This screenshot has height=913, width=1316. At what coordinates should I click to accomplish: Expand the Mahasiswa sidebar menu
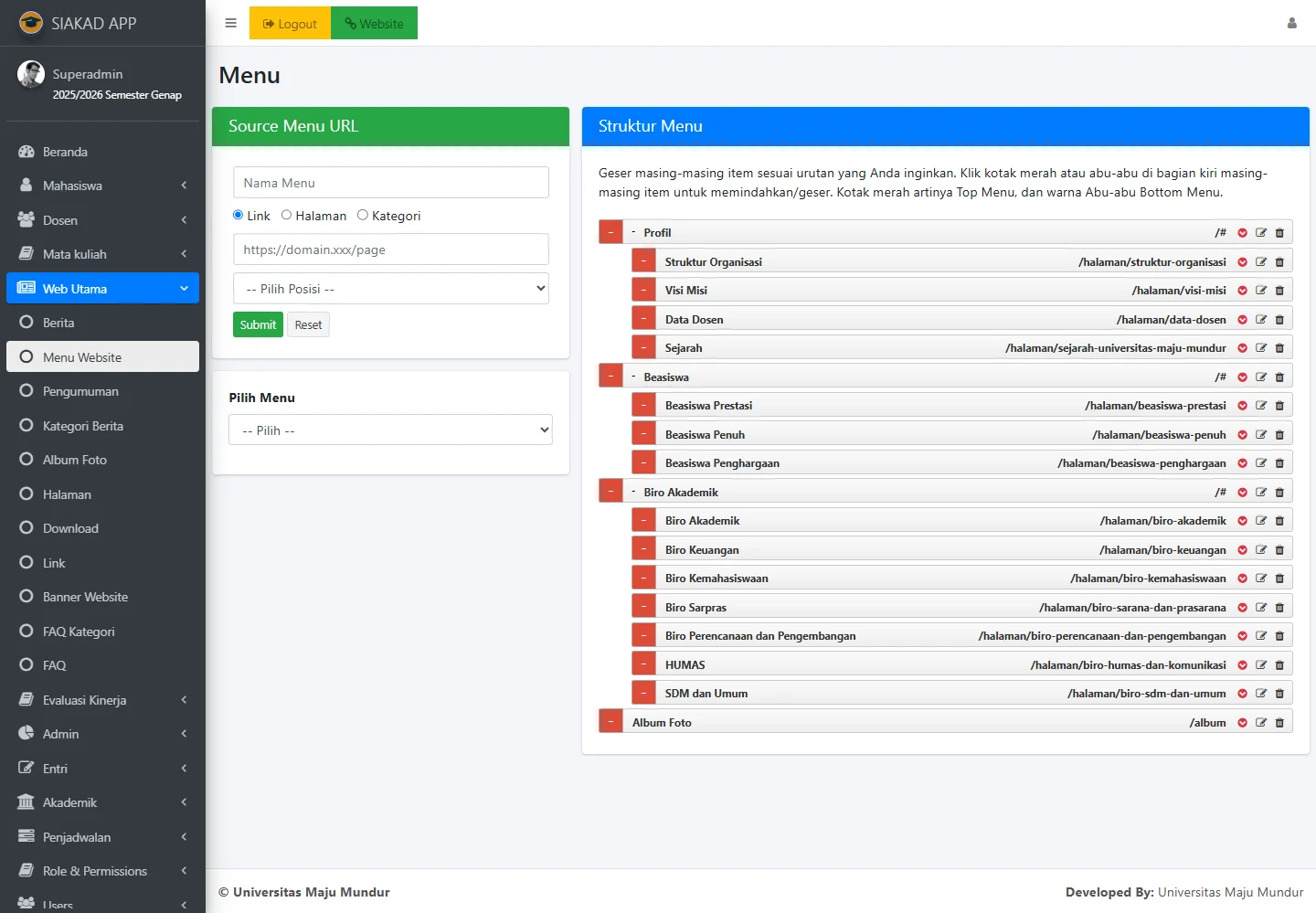click(x=101, y=186)
